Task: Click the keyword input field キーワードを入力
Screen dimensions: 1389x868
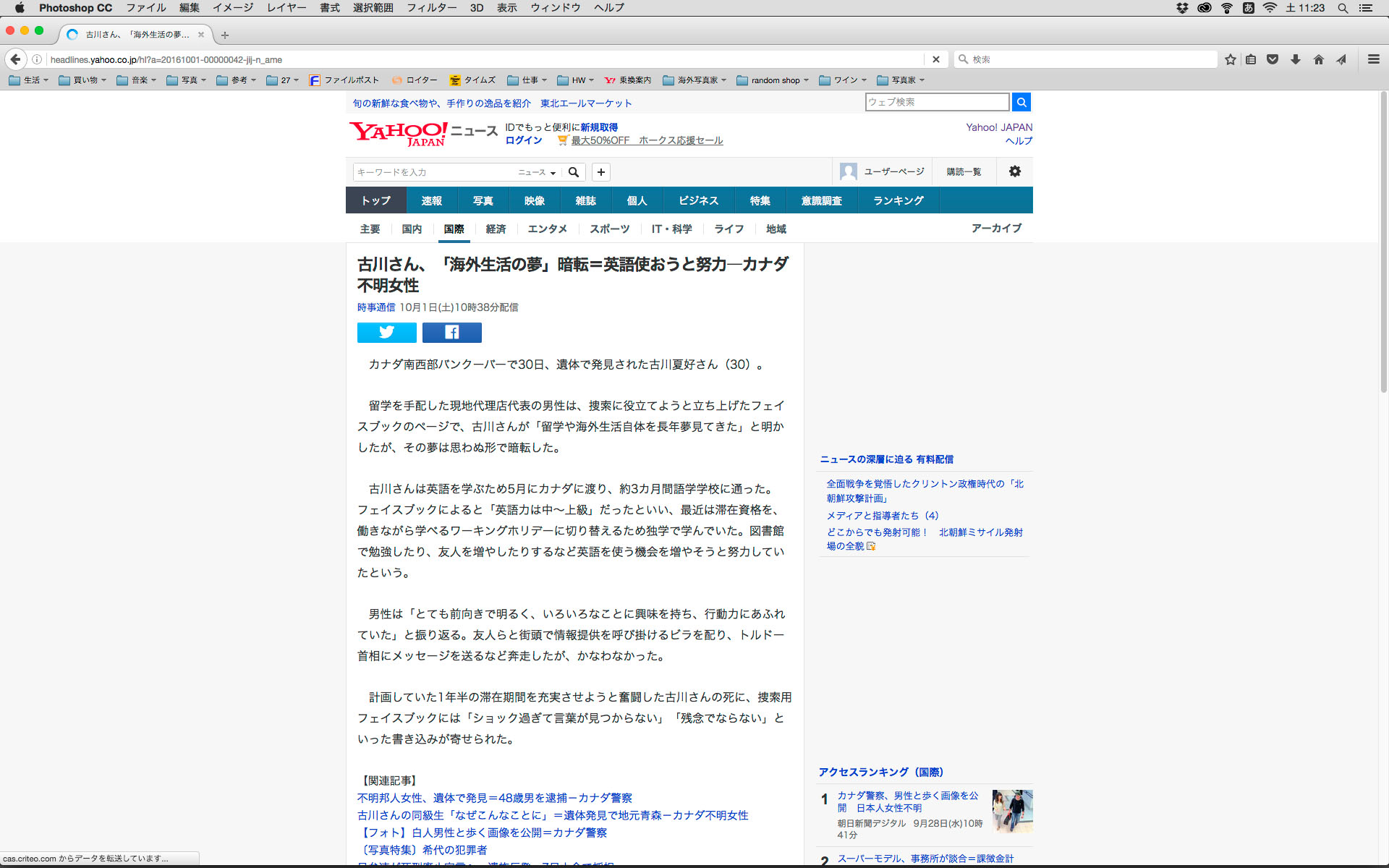Action: click(433, 172)
